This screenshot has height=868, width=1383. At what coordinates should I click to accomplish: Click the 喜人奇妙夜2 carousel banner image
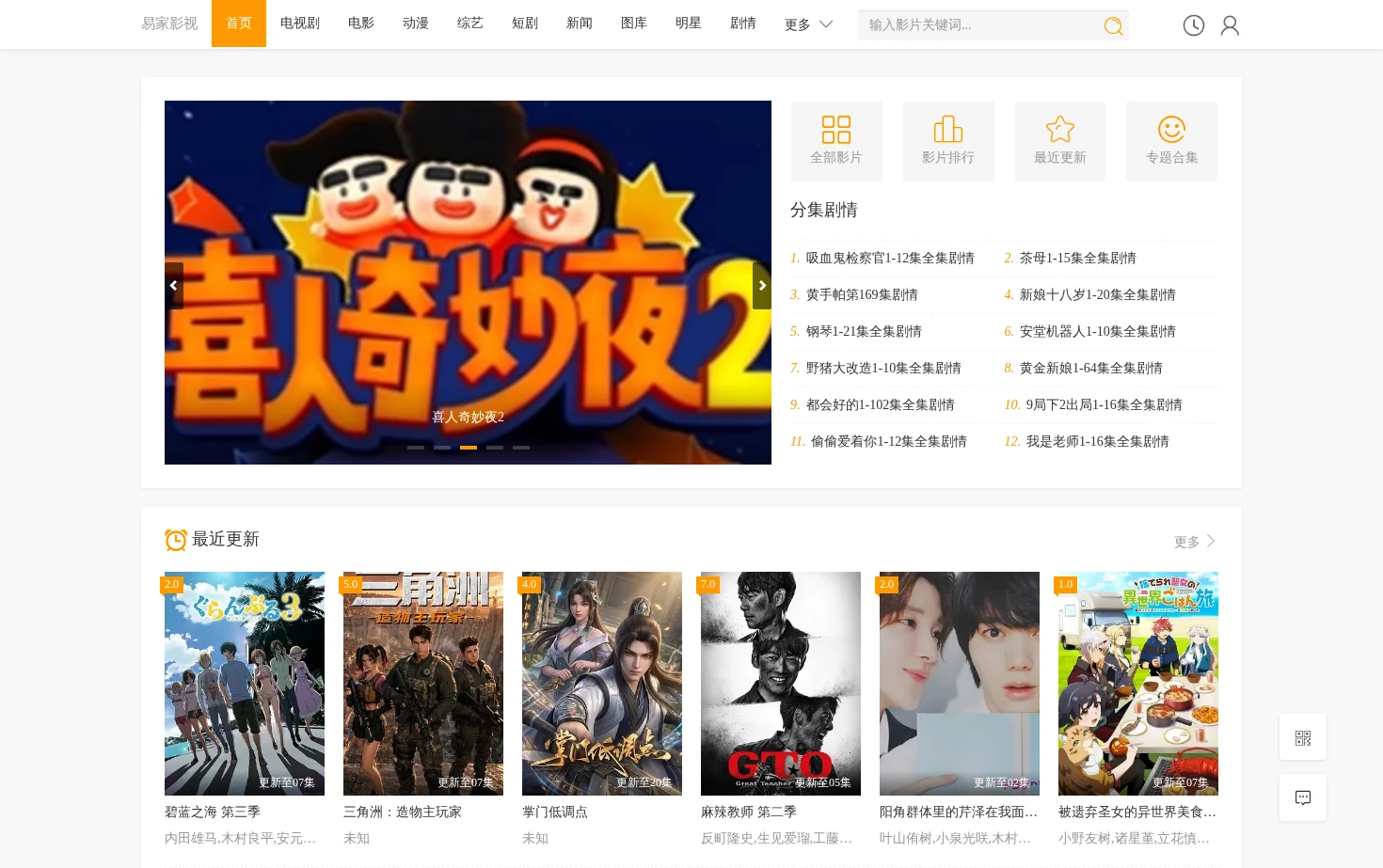click(x=468, y=282)
